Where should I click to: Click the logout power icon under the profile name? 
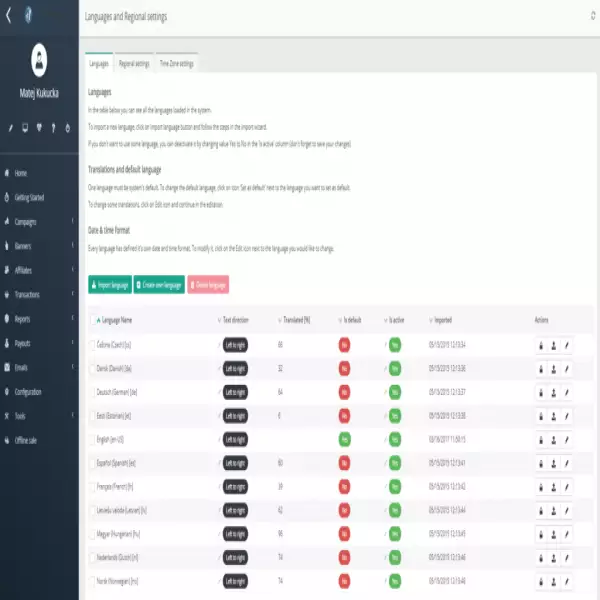click(67, 128)
